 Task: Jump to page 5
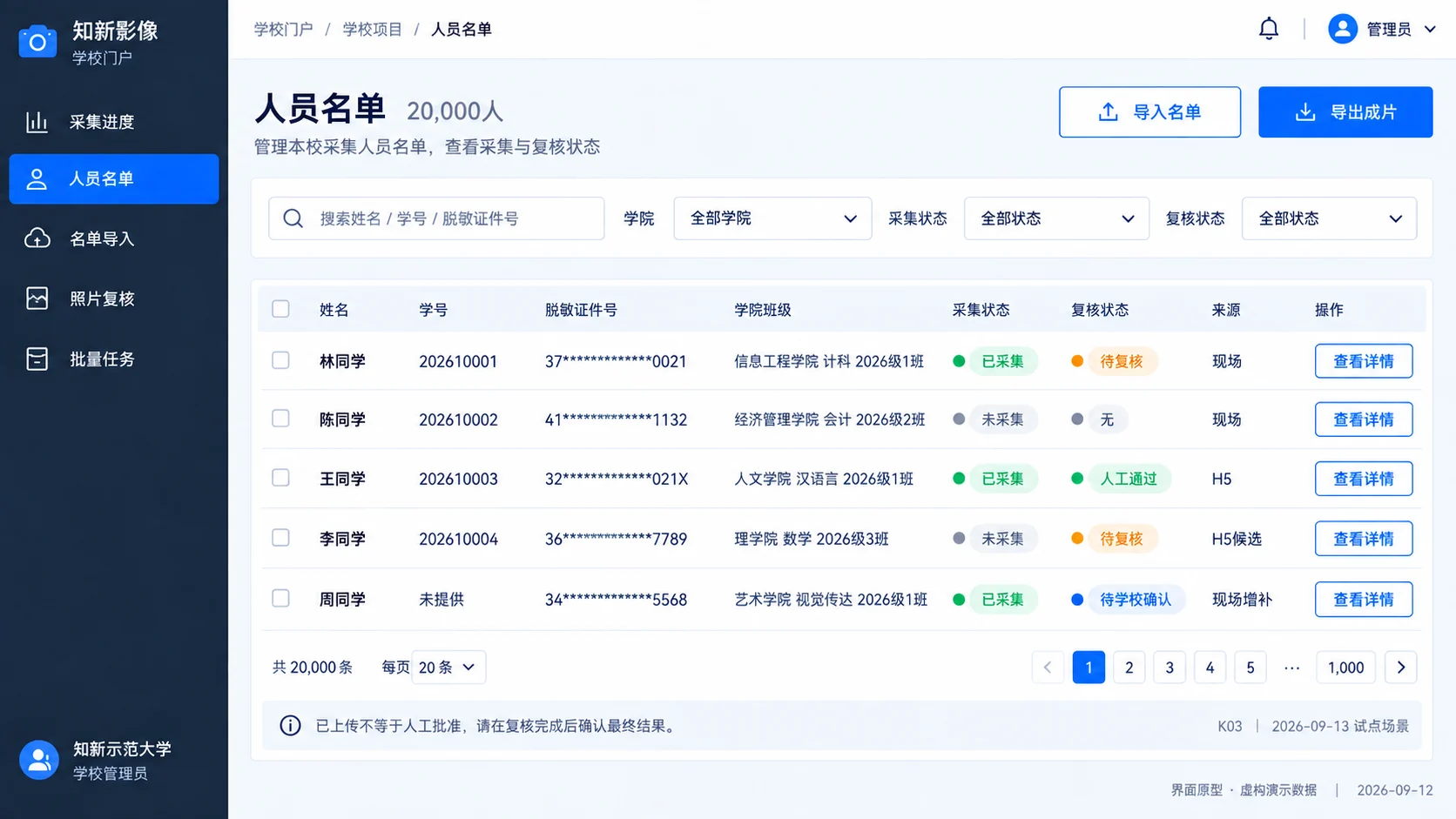pos(1250,668)
